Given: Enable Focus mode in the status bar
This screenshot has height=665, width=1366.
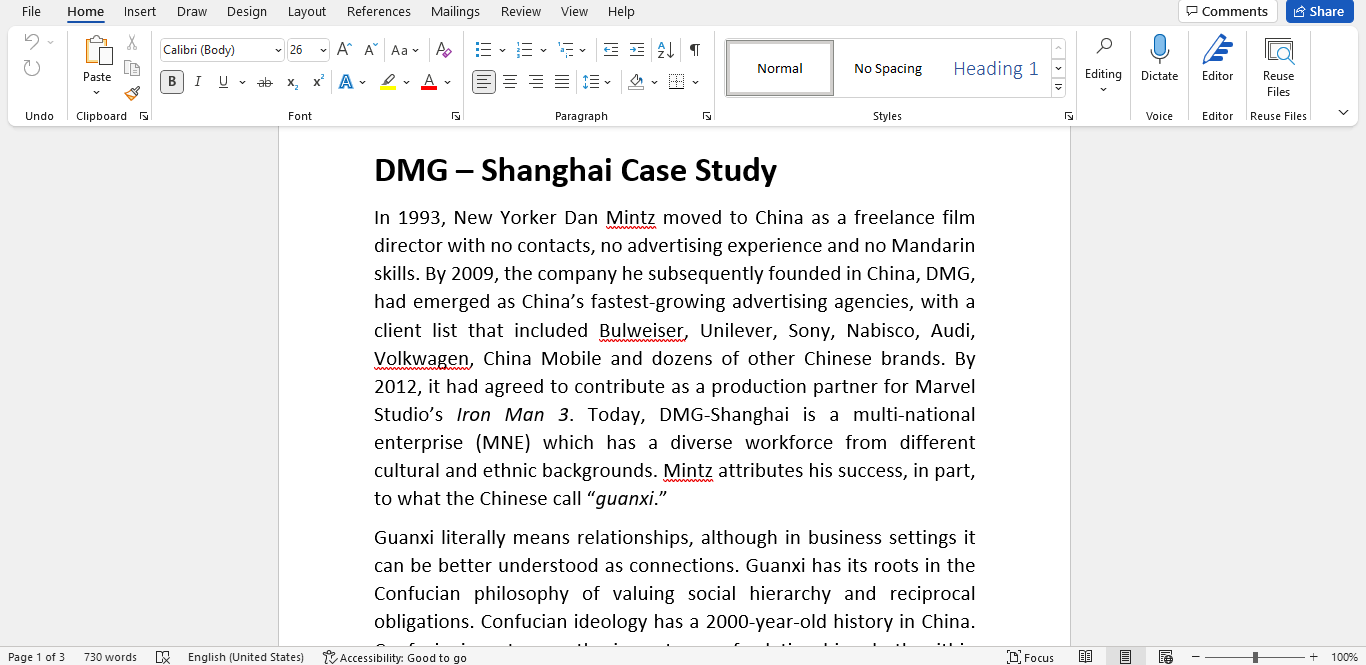Looking at the screenshot, I should 1030,657.
